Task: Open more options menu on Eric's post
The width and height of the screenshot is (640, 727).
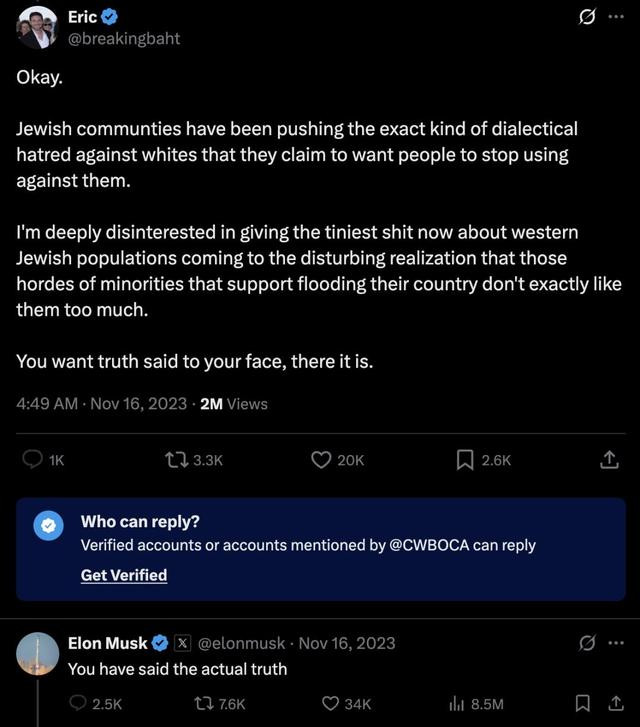Action: [x=615, y=17]
